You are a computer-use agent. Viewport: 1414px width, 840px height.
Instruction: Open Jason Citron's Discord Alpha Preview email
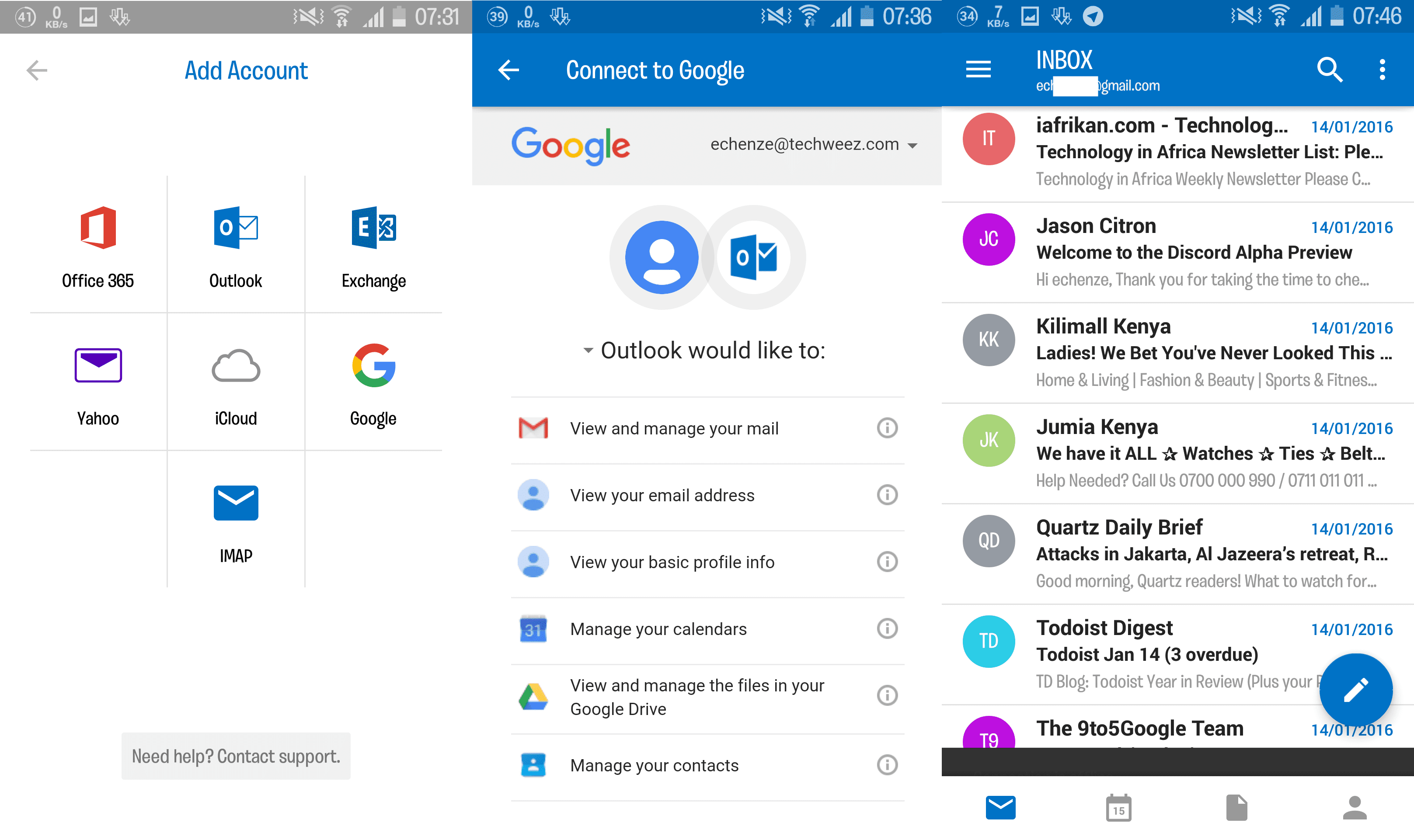[1177, 253]
